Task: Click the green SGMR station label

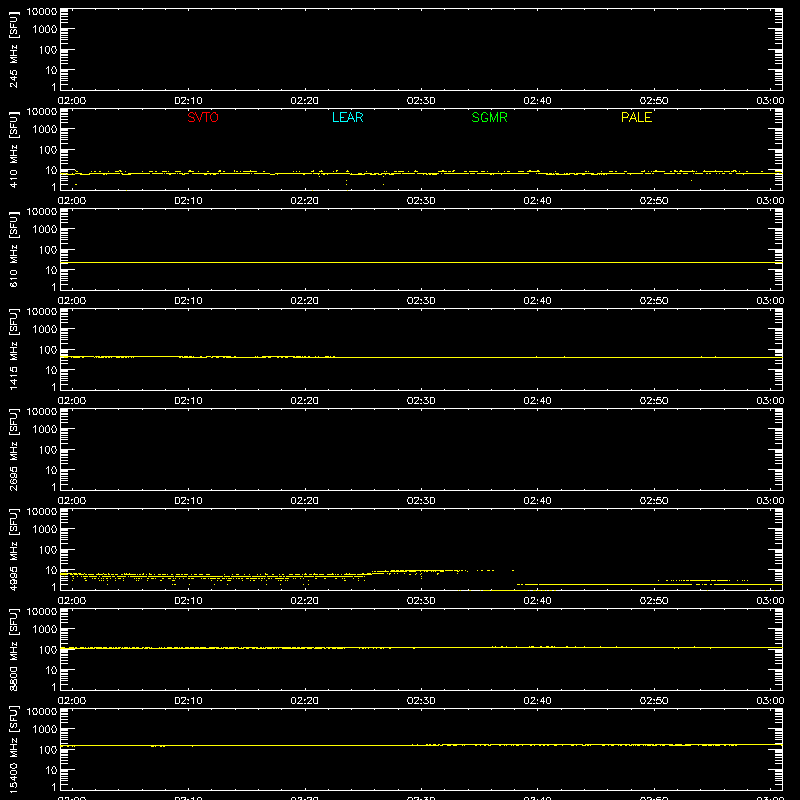Action: (489, 117)
